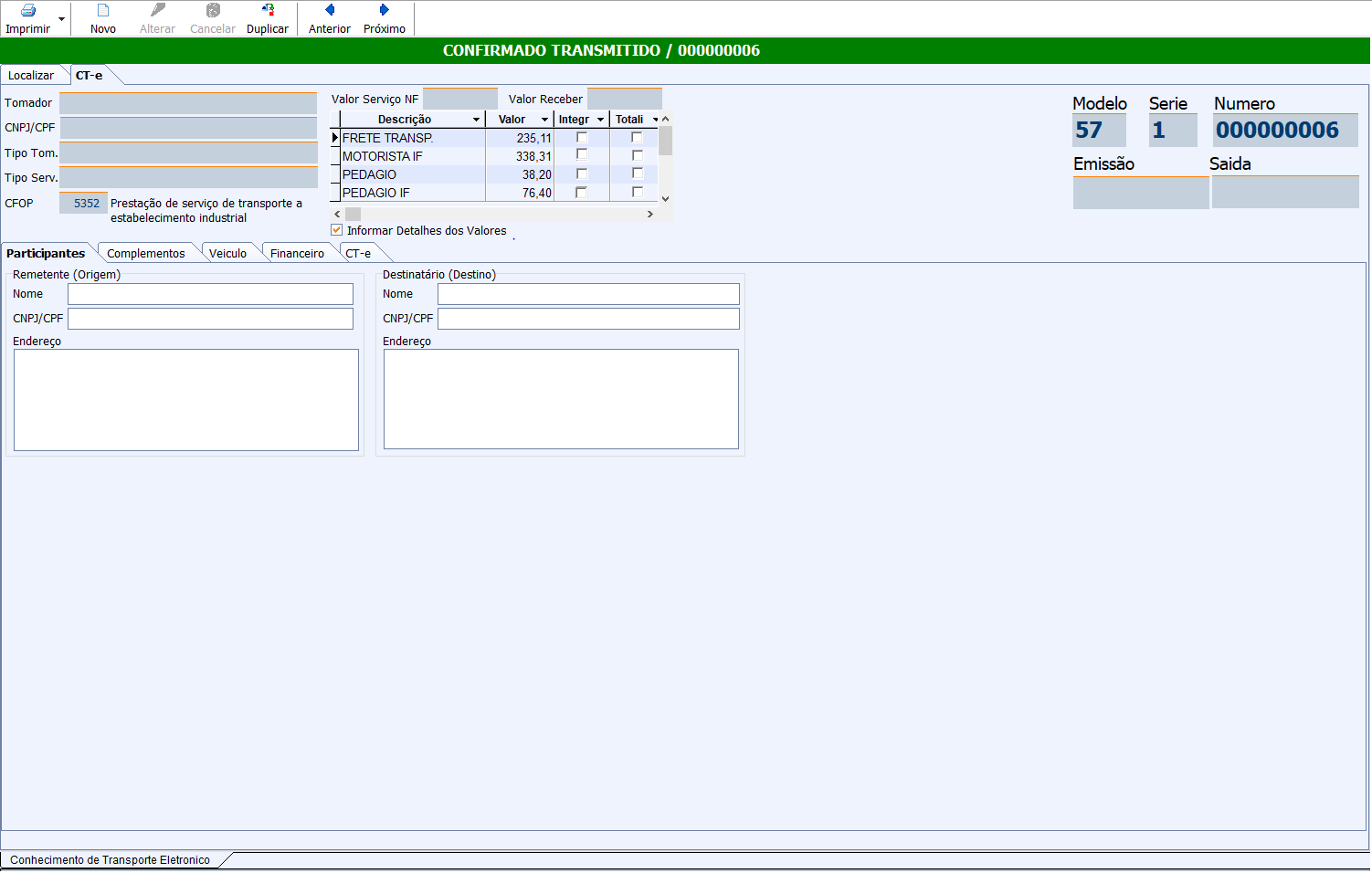
Task: Go to the Próximo record arrow
Action: pos(385,10)
